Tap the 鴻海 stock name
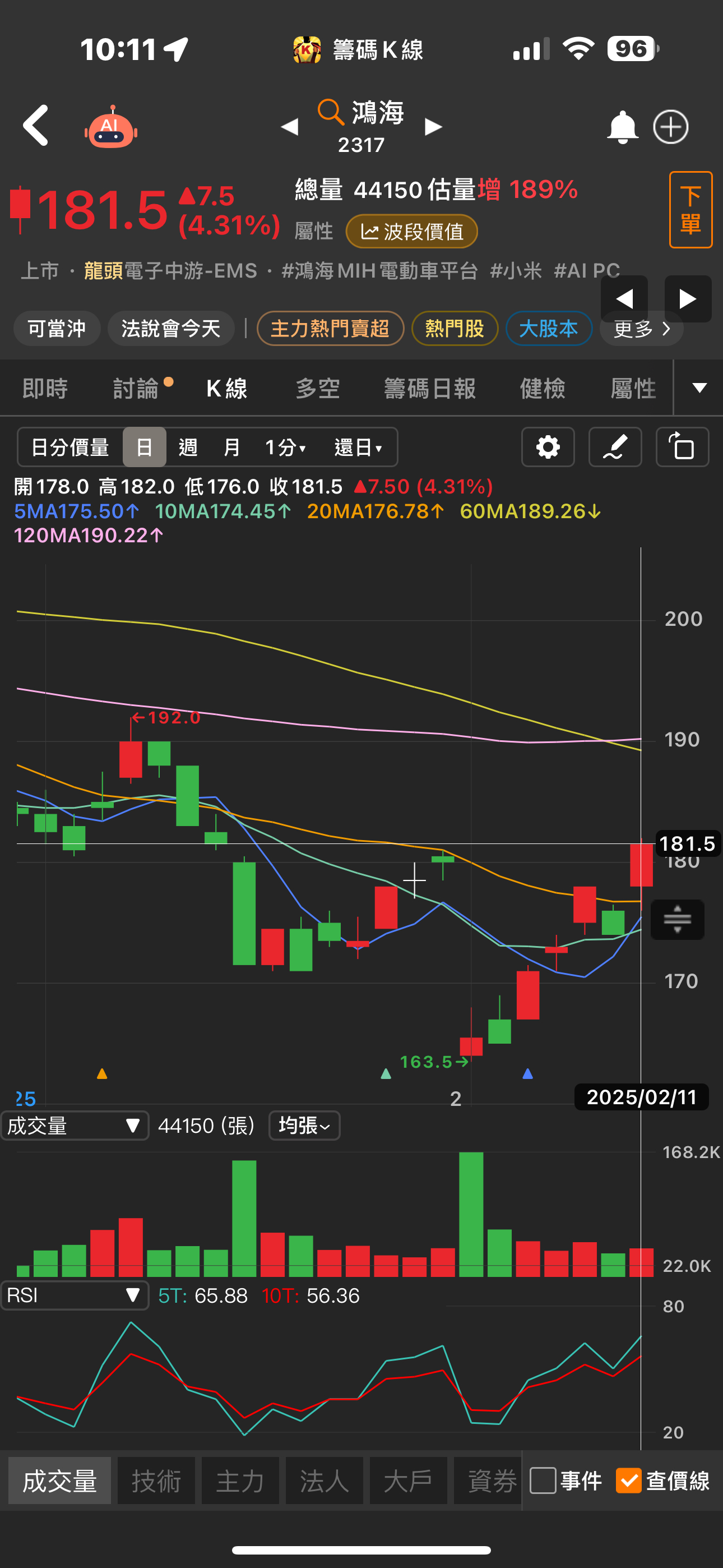Screen dimensions: 723x1568 coord(378,113)
